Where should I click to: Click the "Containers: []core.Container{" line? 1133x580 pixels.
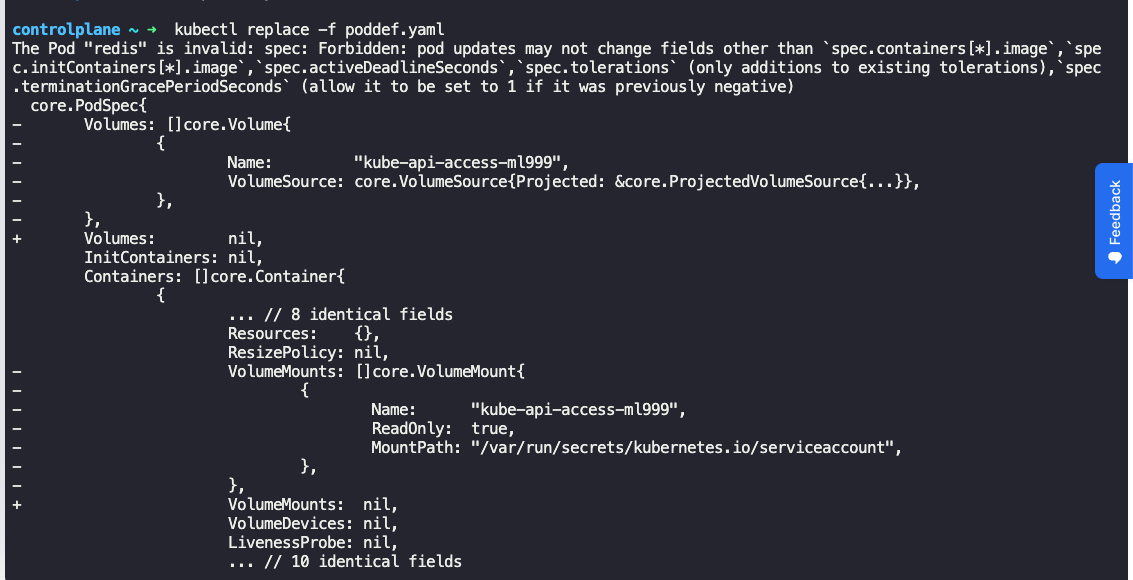tap(213, 276)
